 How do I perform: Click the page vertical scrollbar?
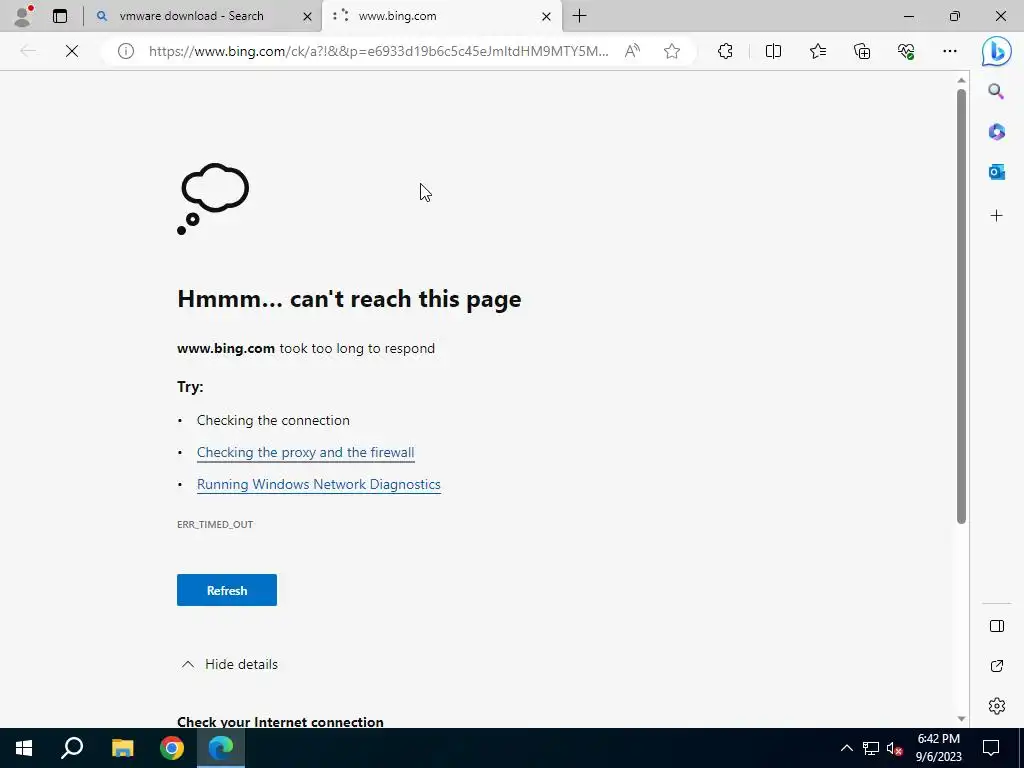(x=961, y=306)
